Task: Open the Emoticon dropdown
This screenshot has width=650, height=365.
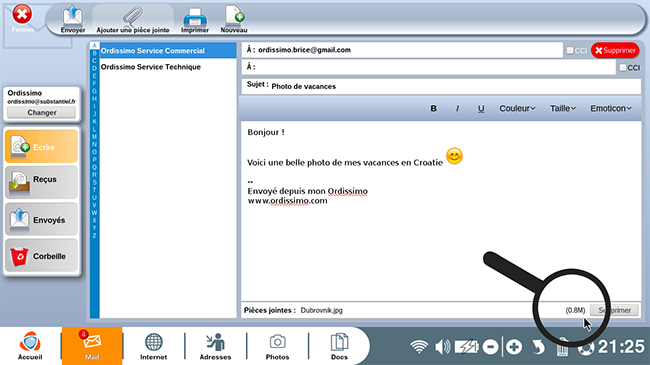Action: click(x=611, y=108)
